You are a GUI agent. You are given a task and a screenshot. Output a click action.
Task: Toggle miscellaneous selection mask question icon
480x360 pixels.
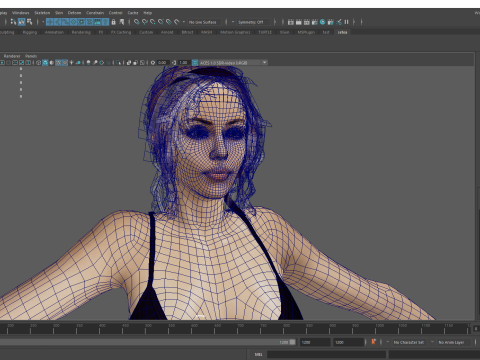pos(105,22)
